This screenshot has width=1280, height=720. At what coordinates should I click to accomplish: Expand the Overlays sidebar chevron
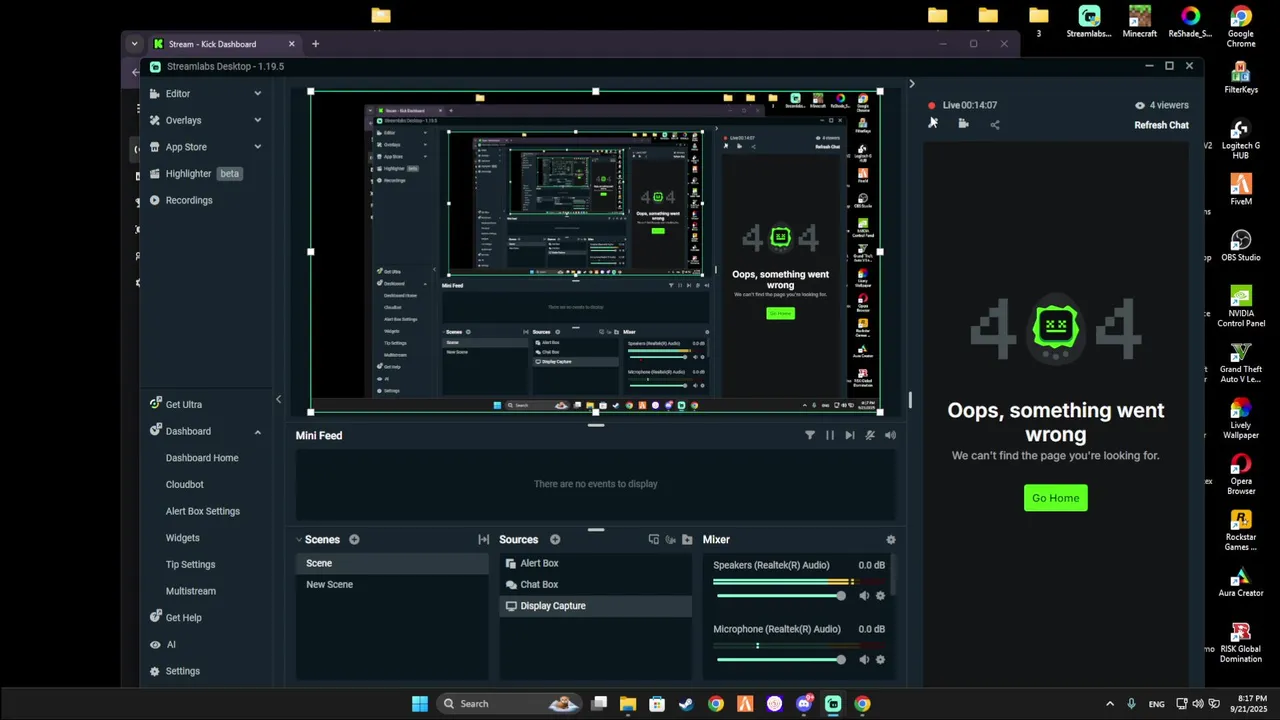click(x=257, y=120)
